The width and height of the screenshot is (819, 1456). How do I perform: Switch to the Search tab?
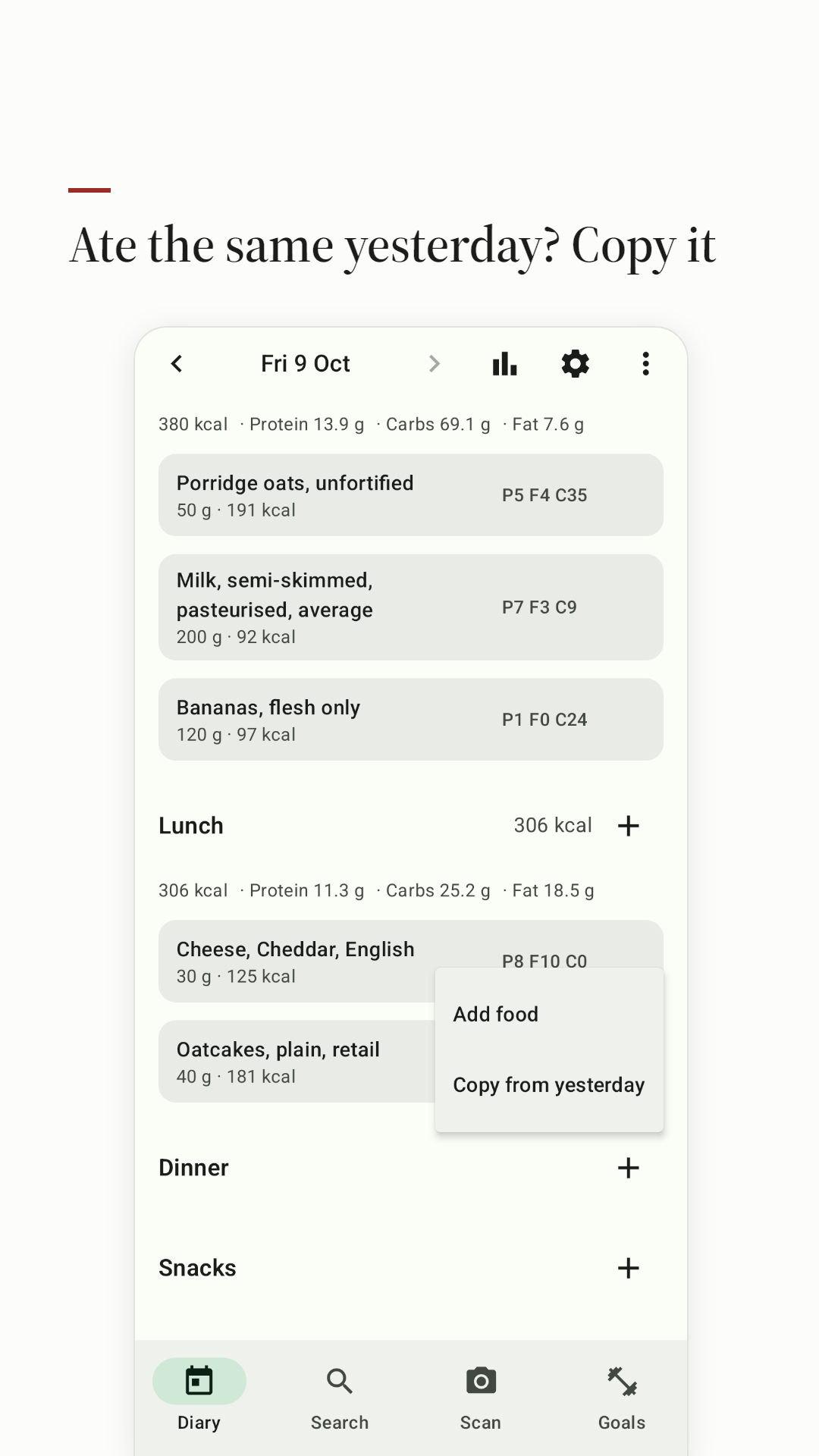pos(340,1398)
